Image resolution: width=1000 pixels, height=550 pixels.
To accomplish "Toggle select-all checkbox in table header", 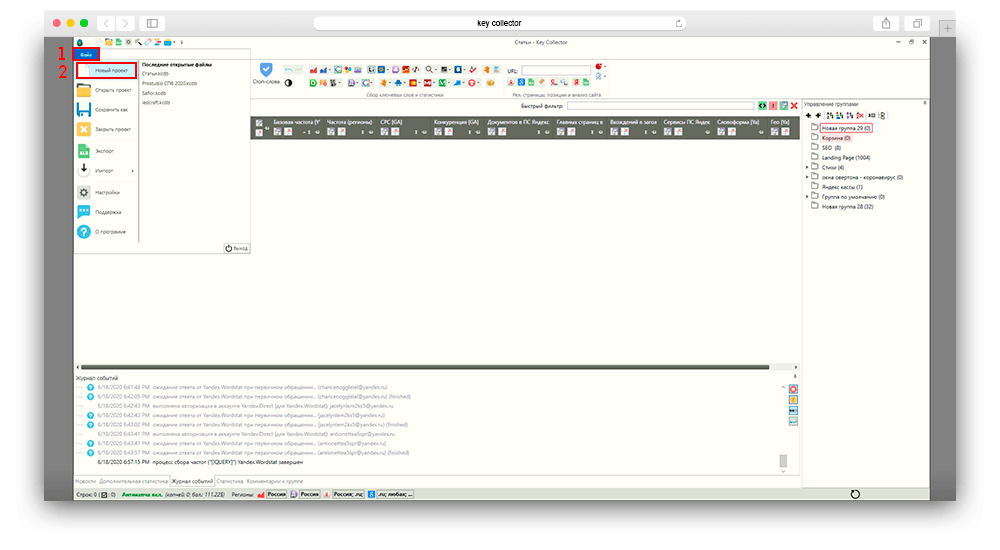I will 259,123.
